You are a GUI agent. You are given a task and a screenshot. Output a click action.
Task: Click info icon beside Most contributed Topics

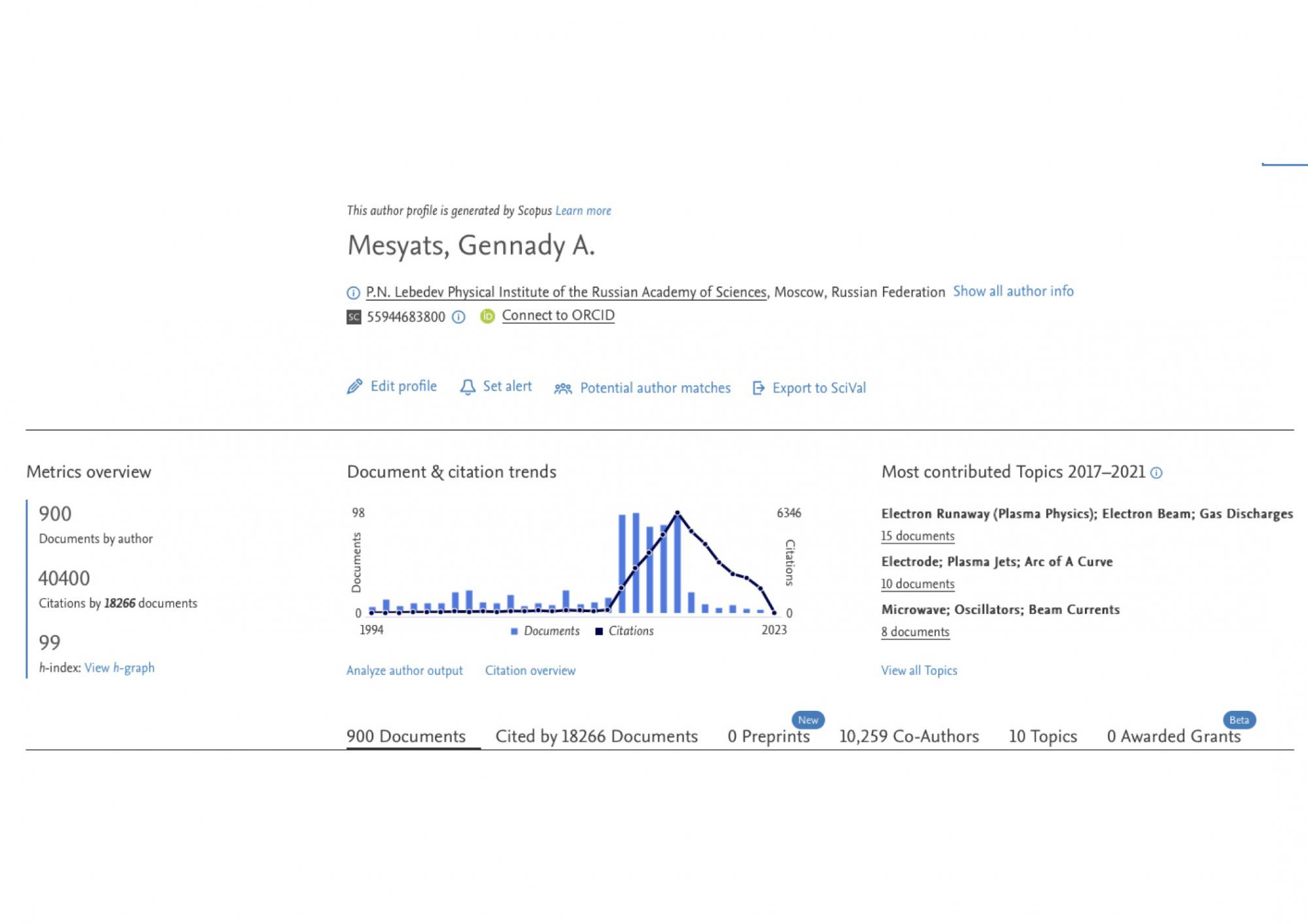point(1156,473)
